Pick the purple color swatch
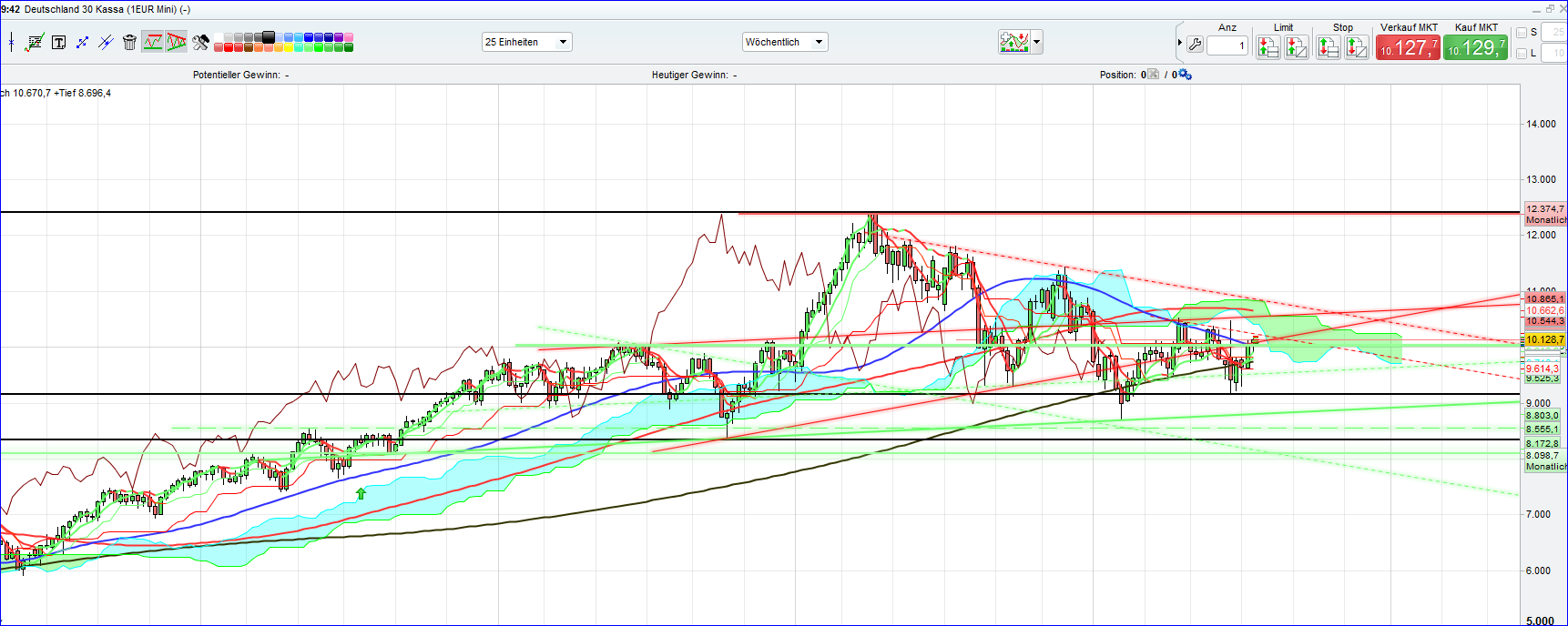Image resolution: width=1568 pixels, height=626 pixels. (339, 37)
